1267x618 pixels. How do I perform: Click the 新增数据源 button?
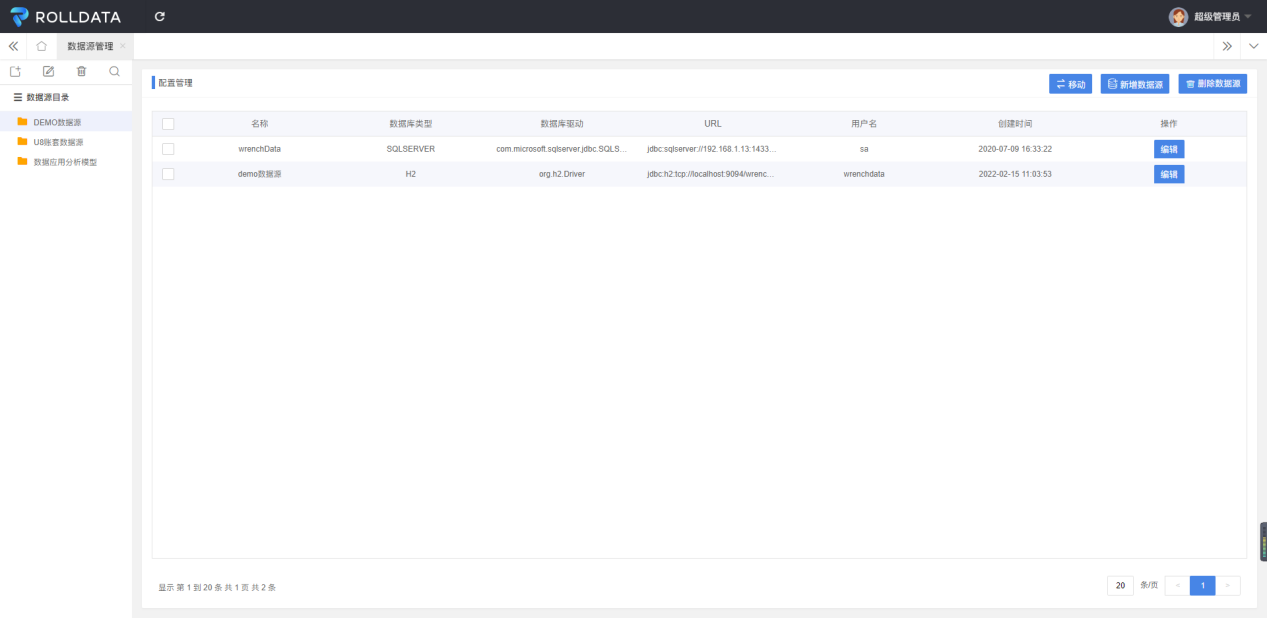1135,84
